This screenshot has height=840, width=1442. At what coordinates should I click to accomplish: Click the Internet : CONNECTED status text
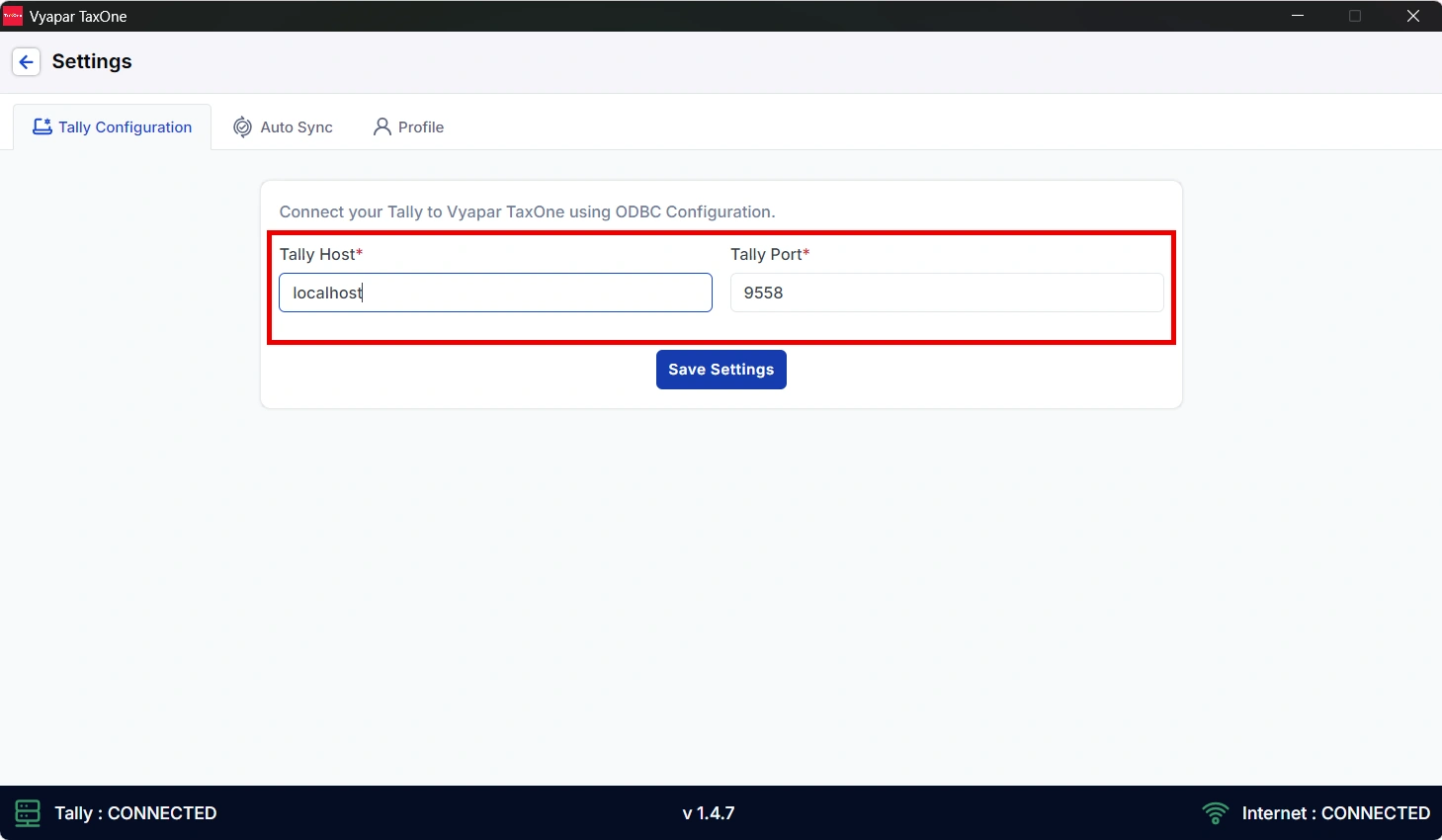click(x=1335, y=813)
